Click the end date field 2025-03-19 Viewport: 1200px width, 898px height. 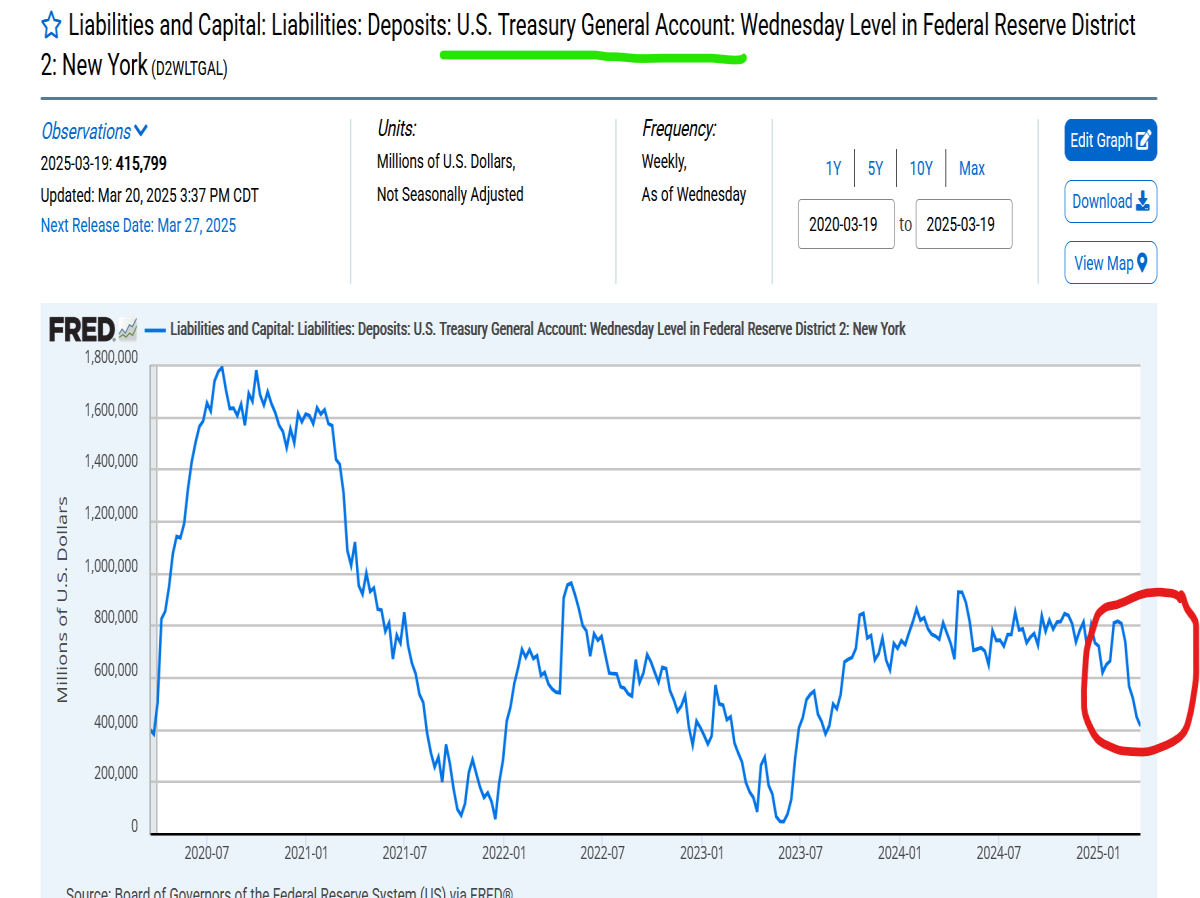[x=964, y=224]
